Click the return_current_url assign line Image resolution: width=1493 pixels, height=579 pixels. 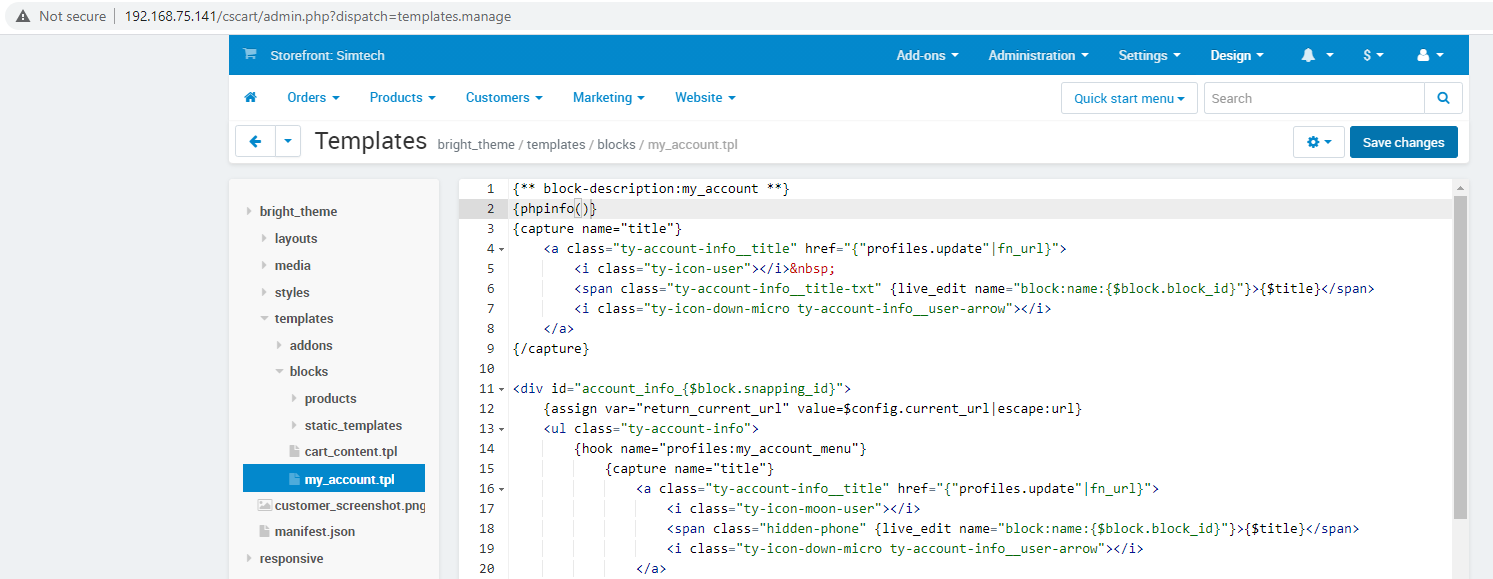tap(813, 409)
